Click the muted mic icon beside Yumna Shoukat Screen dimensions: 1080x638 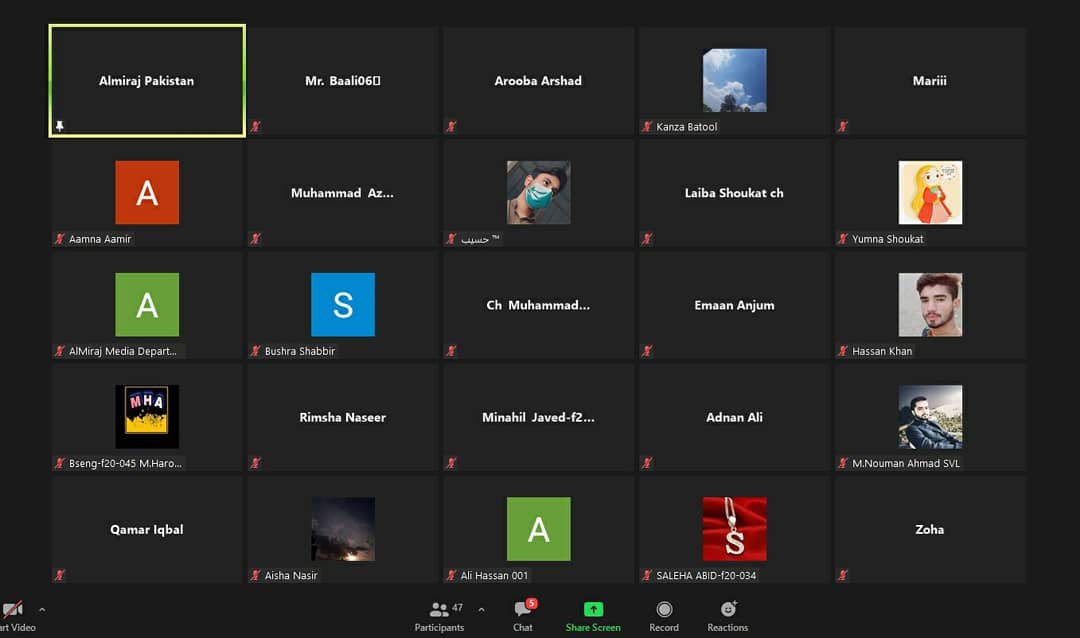click(842, 238)
